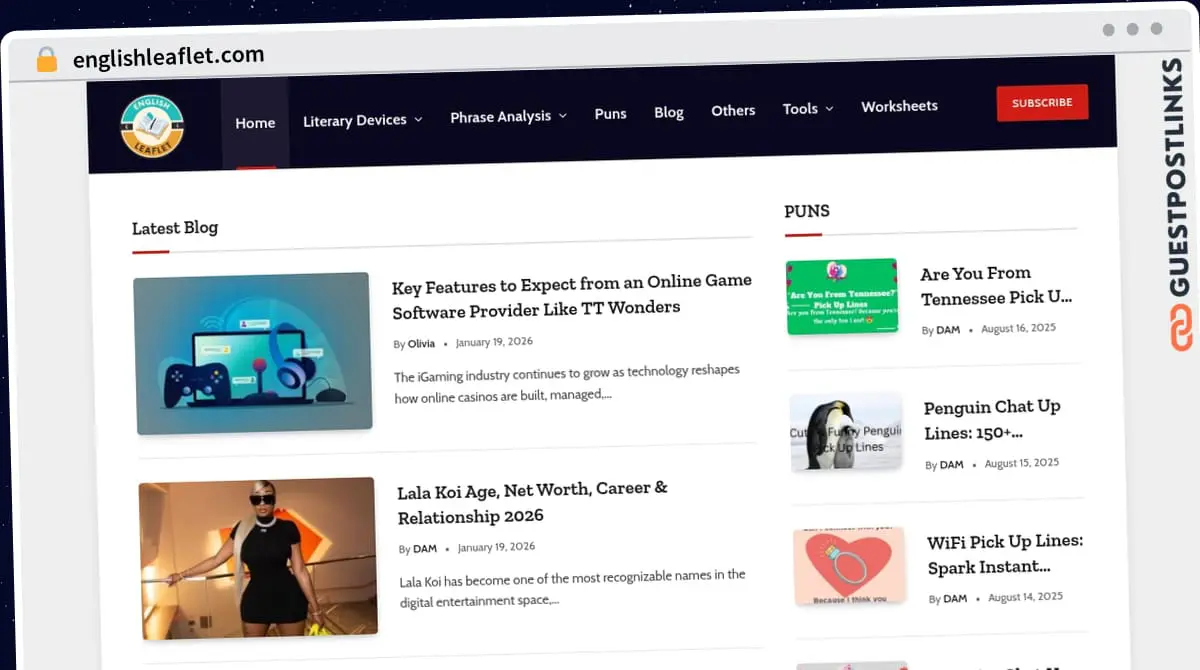The height and width of the screenshot is (670, 1200).
Task: Select Blog in the navigation bar
Action: coord(669,112)
